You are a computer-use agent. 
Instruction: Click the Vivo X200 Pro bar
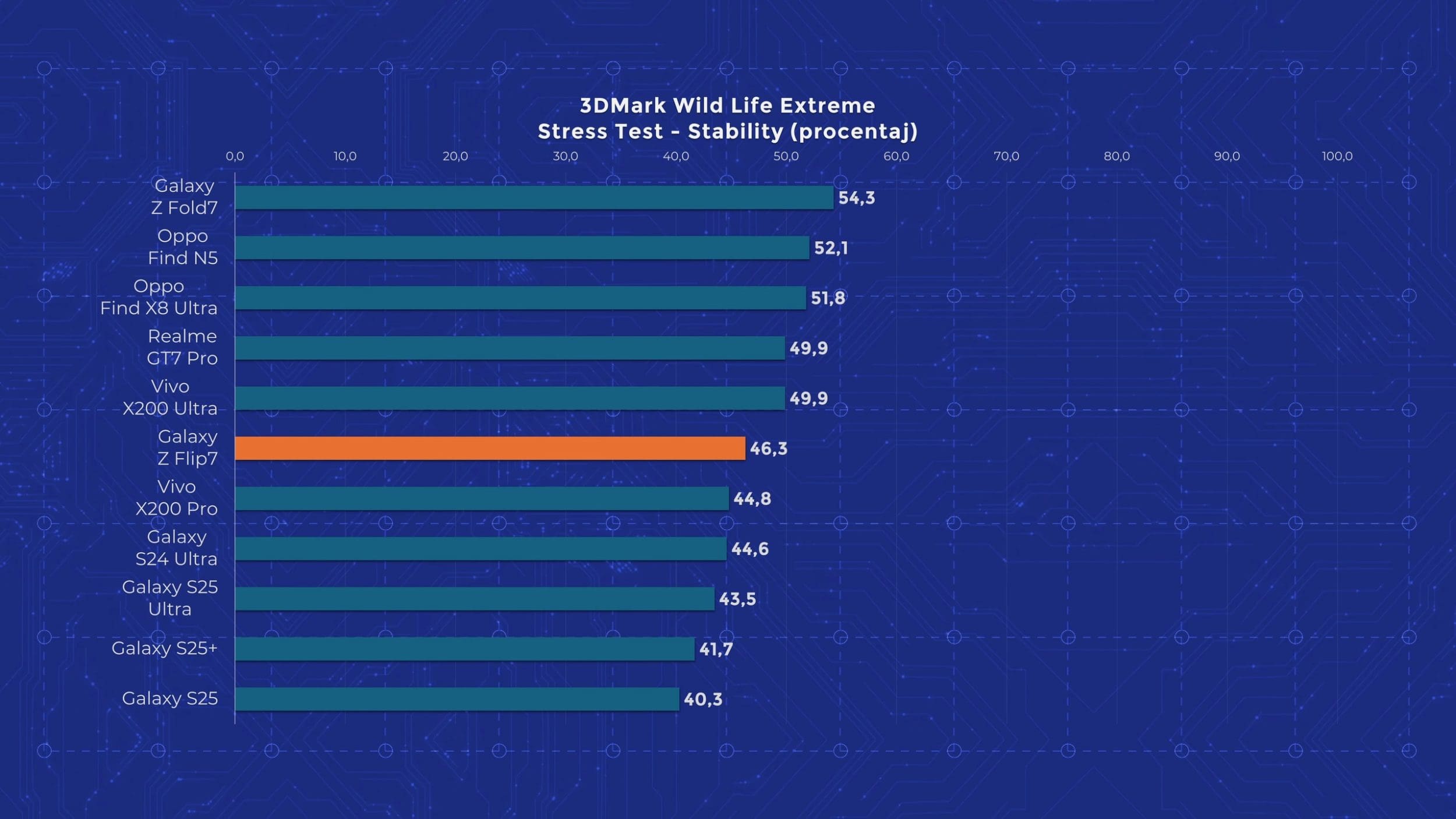click(x=482, y=499)
